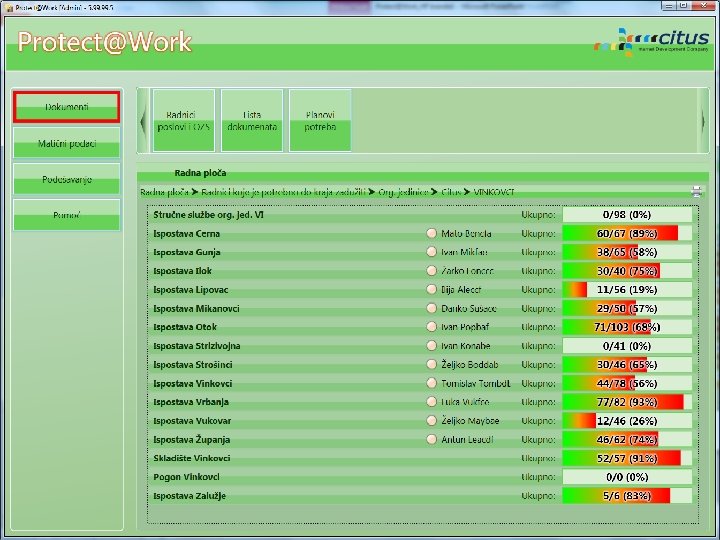Select the 'Ispostava Strizivojna' label
720x540 pixels.
coord(197,346)
